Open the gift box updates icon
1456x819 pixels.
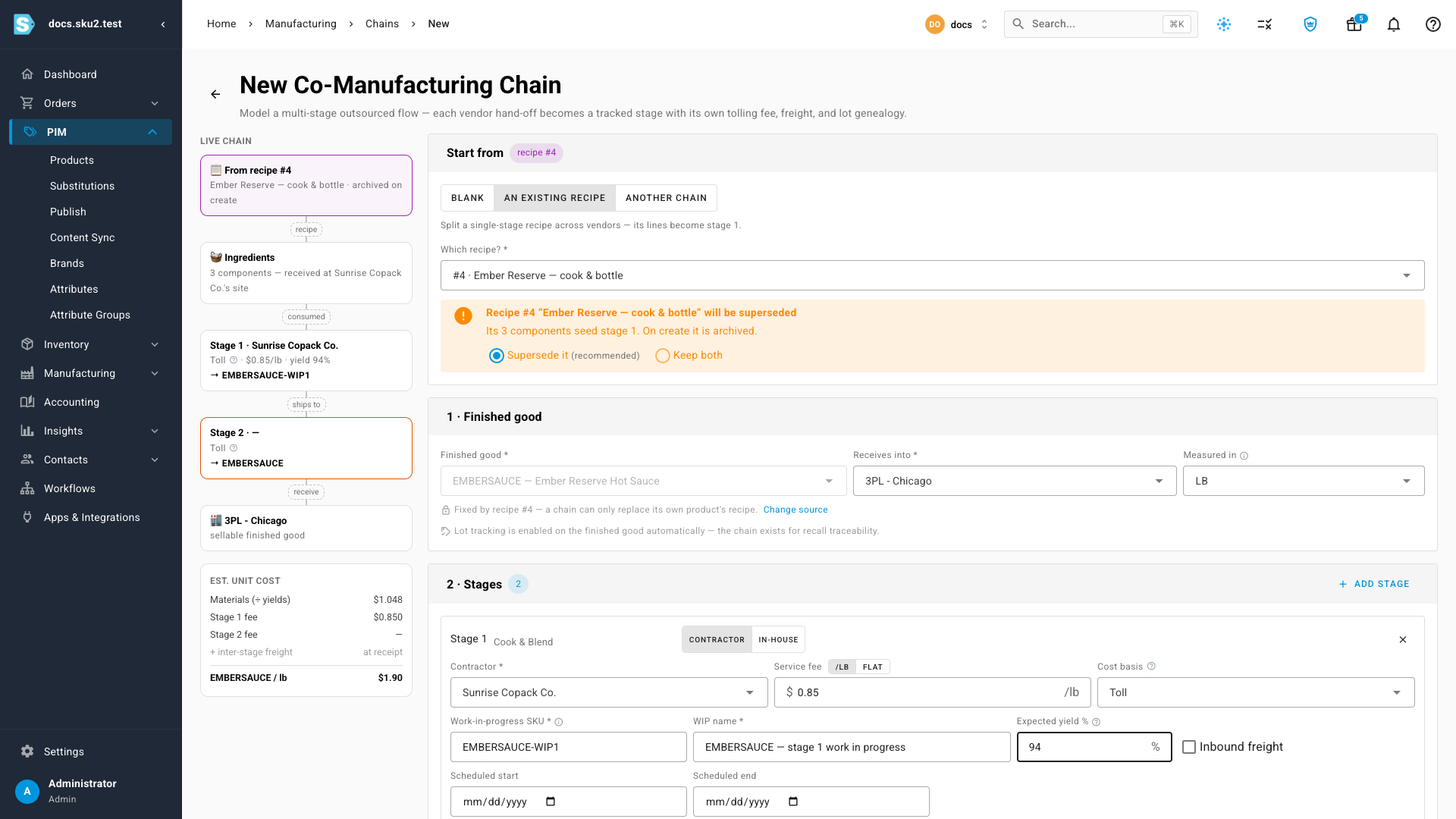[1354, 24]
